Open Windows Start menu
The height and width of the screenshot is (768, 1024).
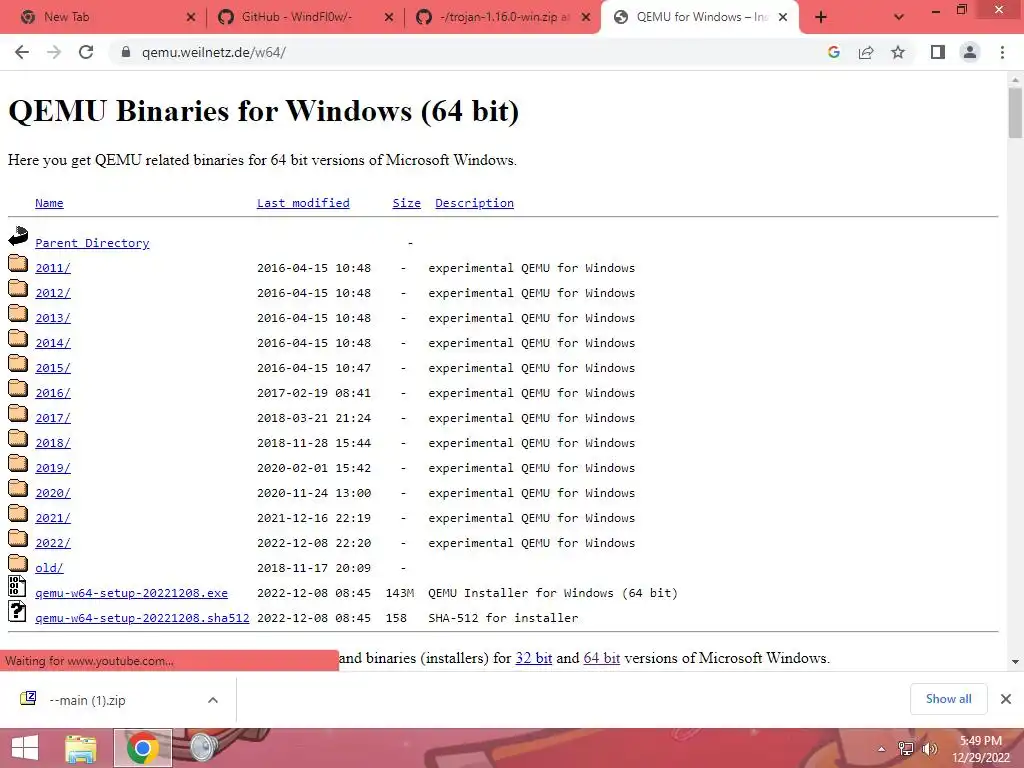(x=25, y=748)
